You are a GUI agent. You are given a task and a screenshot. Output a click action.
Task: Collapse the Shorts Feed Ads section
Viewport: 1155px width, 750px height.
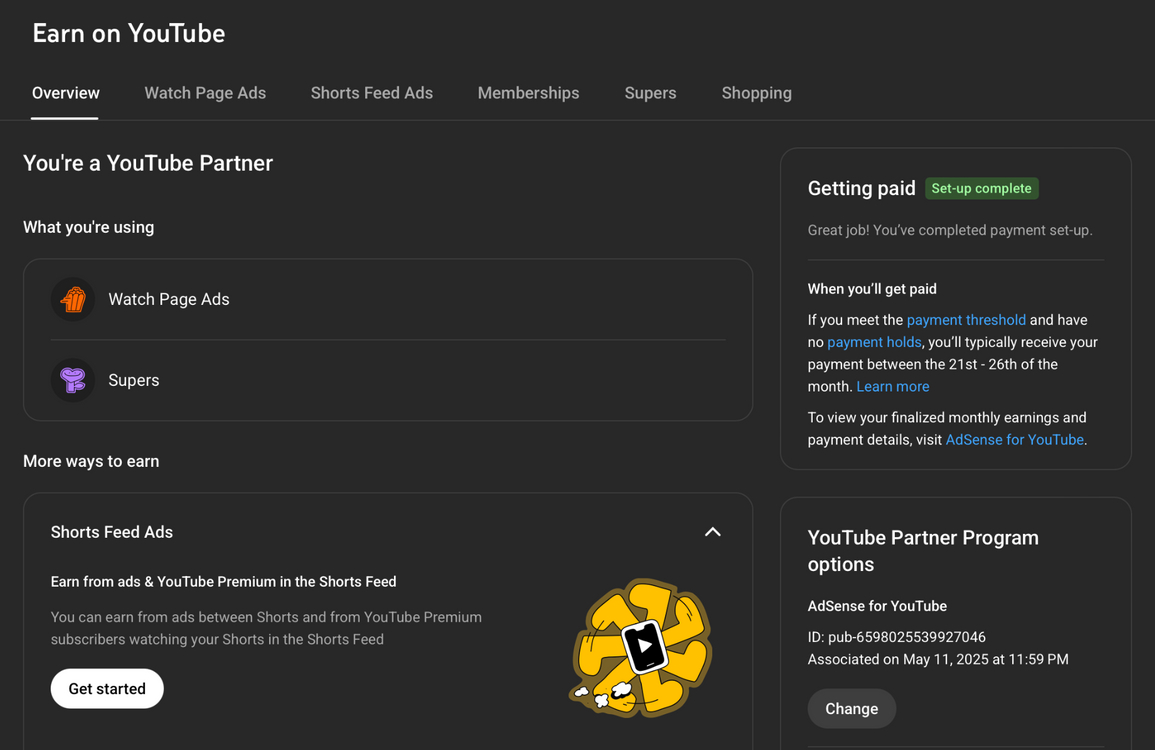click(712, 532)
